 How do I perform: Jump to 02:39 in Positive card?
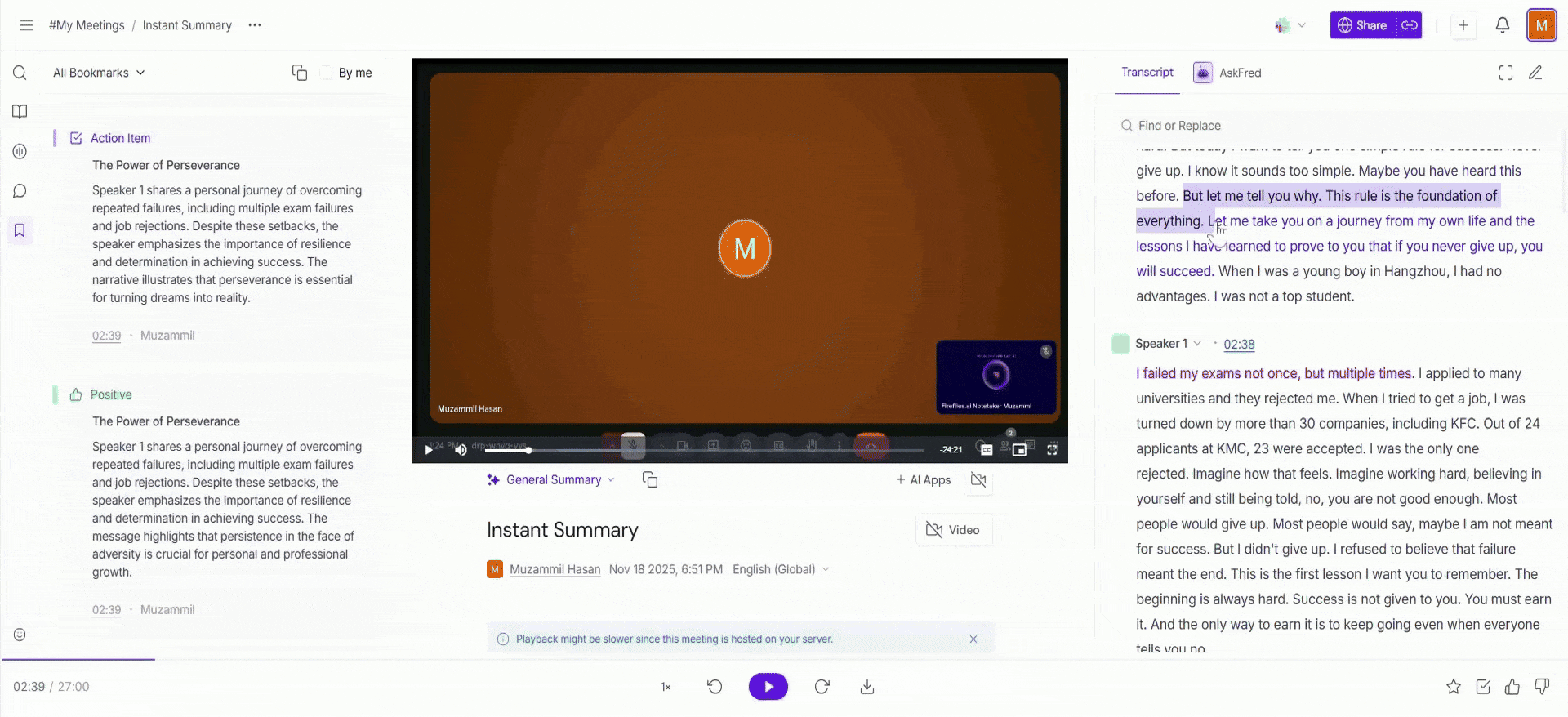click(x=106, y=610)
